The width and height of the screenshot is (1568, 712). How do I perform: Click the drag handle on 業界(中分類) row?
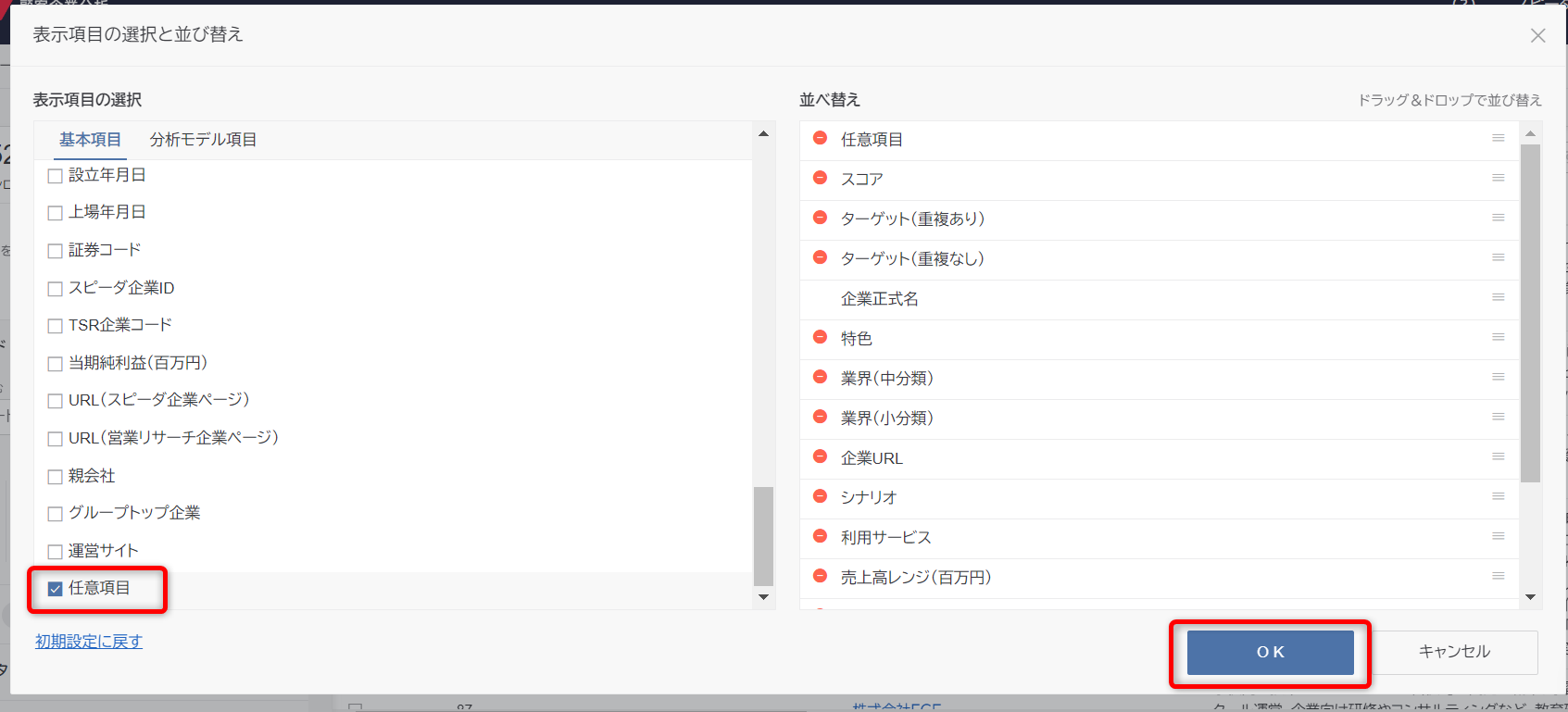point(1498,377)
